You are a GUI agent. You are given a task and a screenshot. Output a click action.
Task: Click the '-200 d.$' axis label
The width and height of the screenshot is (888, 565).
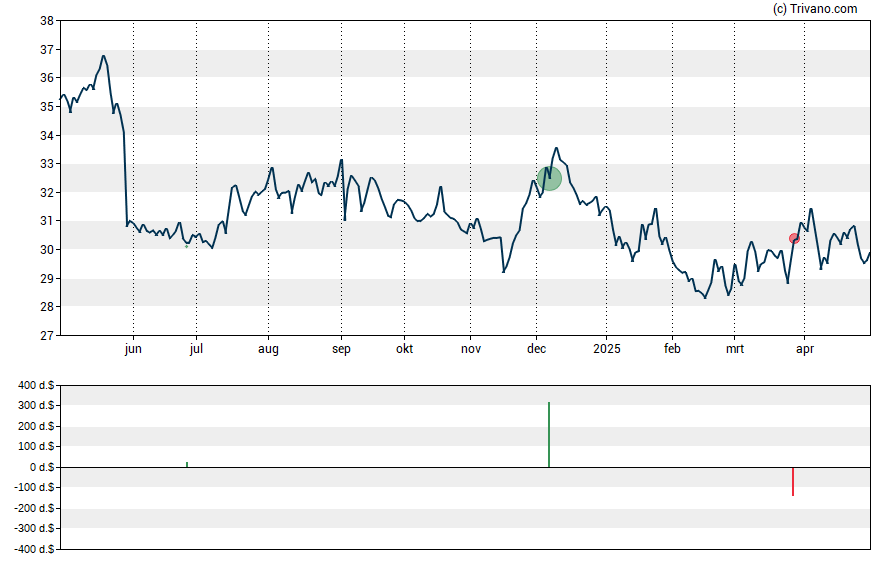pyautogui.click(x=35, y=508)
